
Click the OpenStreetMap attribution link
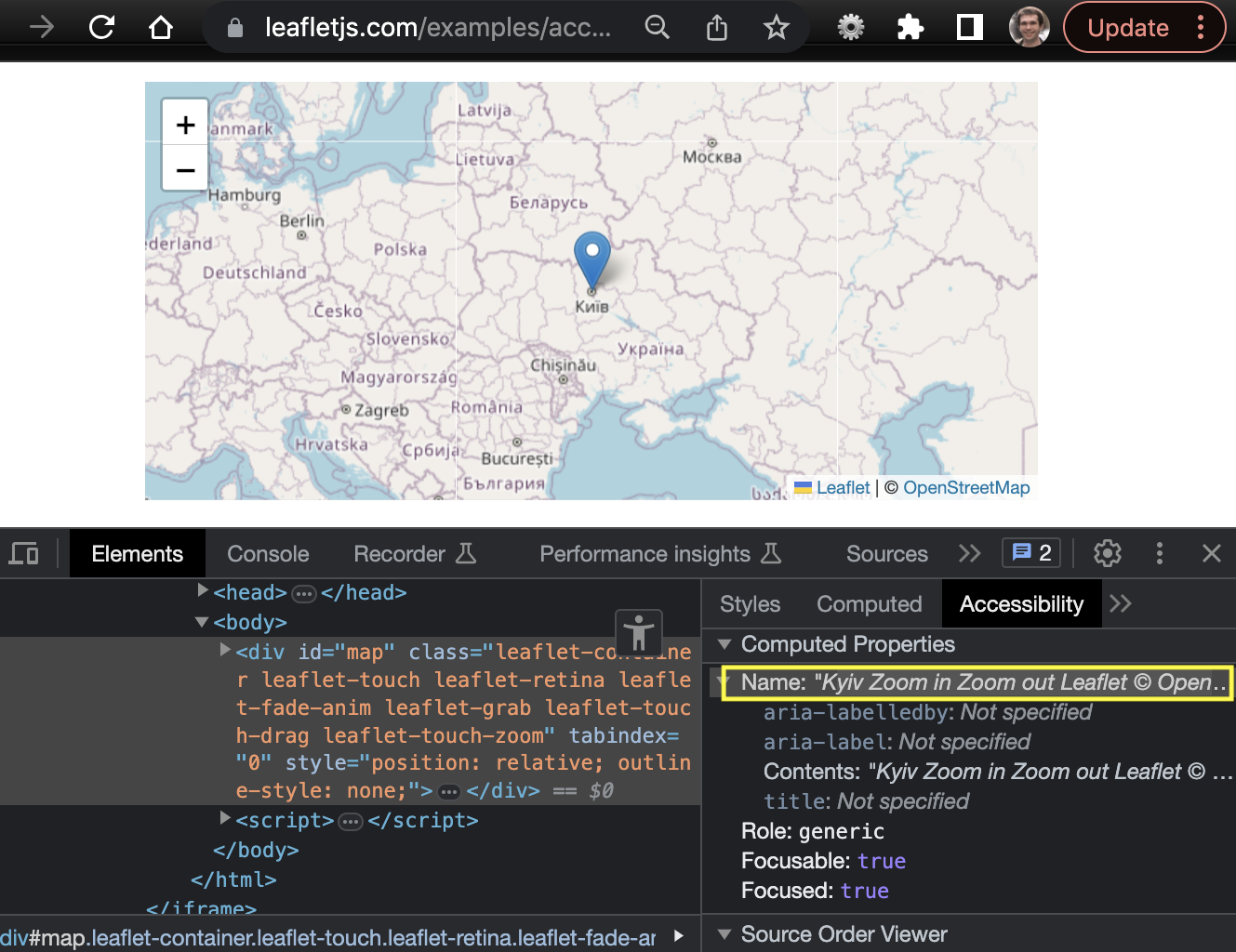click(966, 487)
